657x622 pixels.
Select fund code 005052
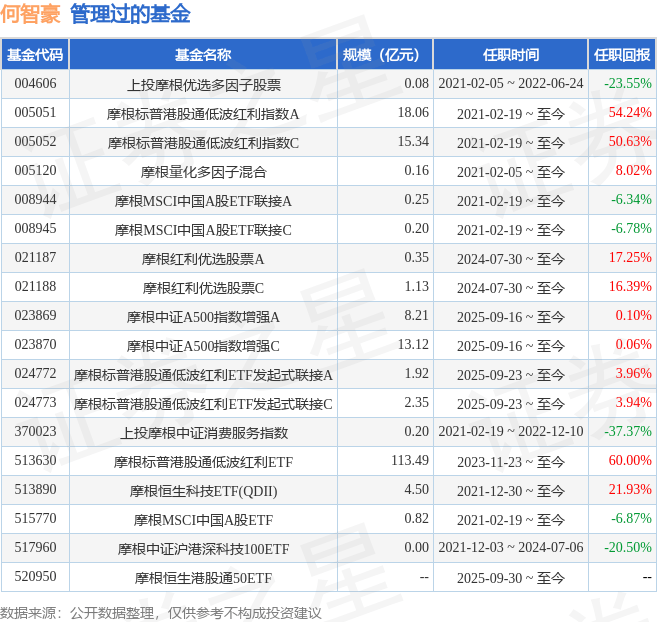click(x=35, y=142)
